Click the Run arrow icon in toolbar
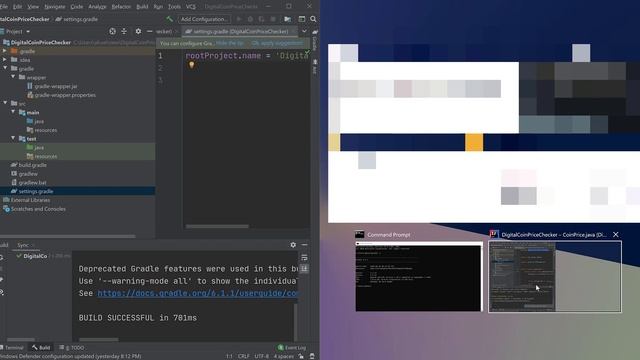640x360 pixels. point(239,19)
